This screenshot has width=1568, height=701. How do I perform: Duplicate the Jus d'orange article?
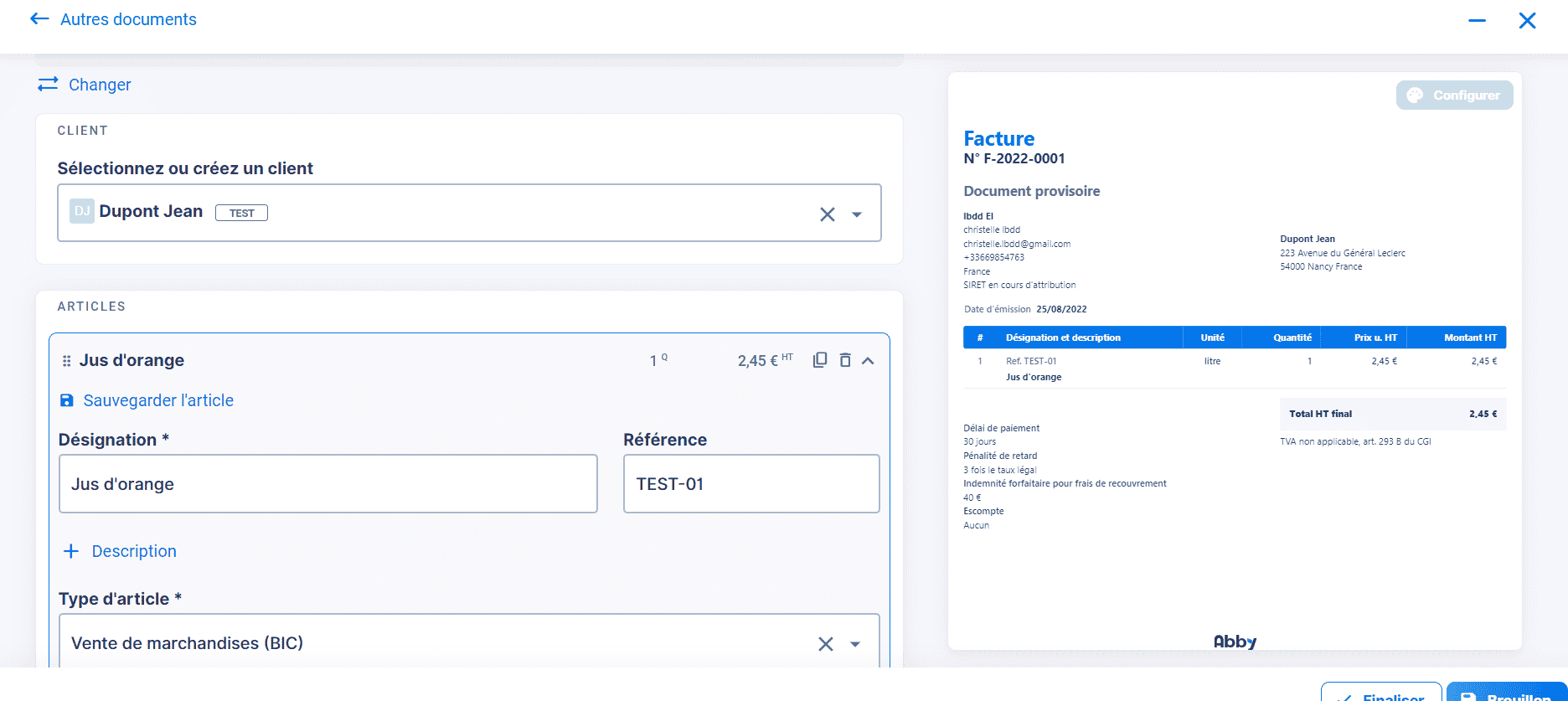click(820, 360)
